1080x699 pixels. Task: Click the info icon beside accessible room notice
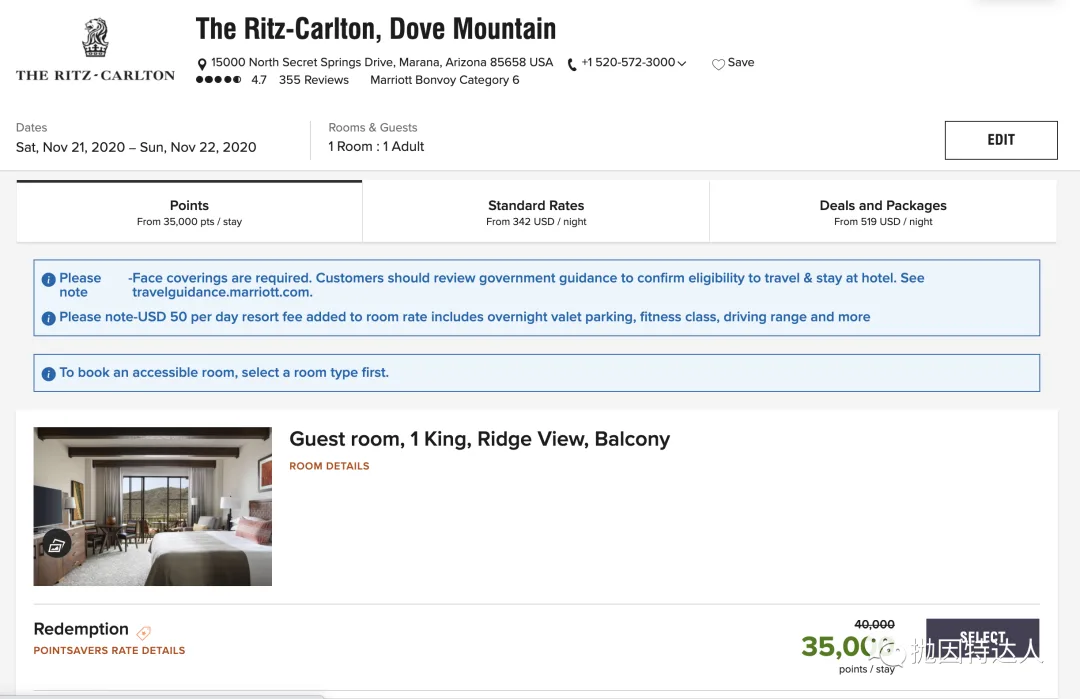tap(48, 374)
